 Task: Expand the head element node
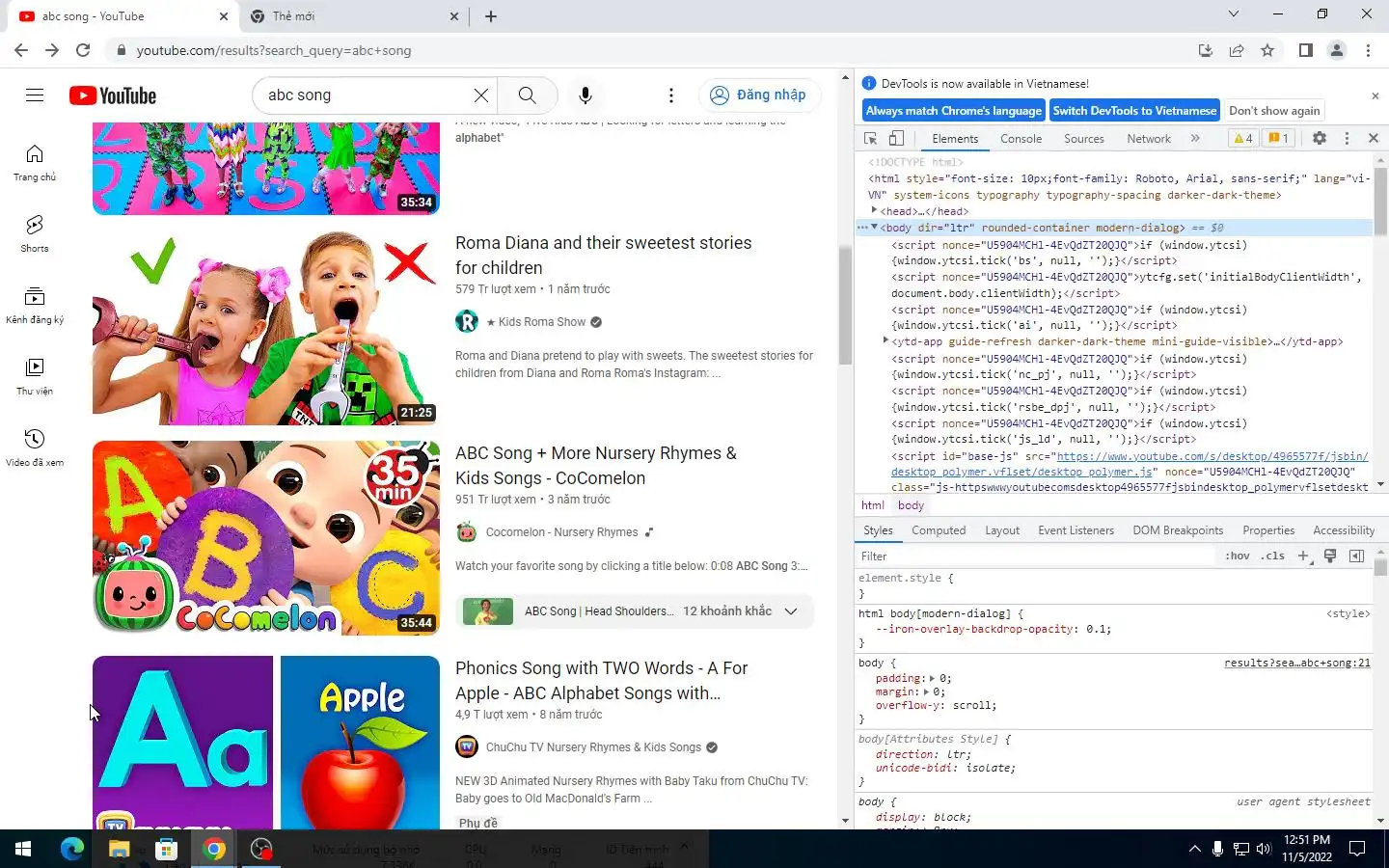coord(874,210)
